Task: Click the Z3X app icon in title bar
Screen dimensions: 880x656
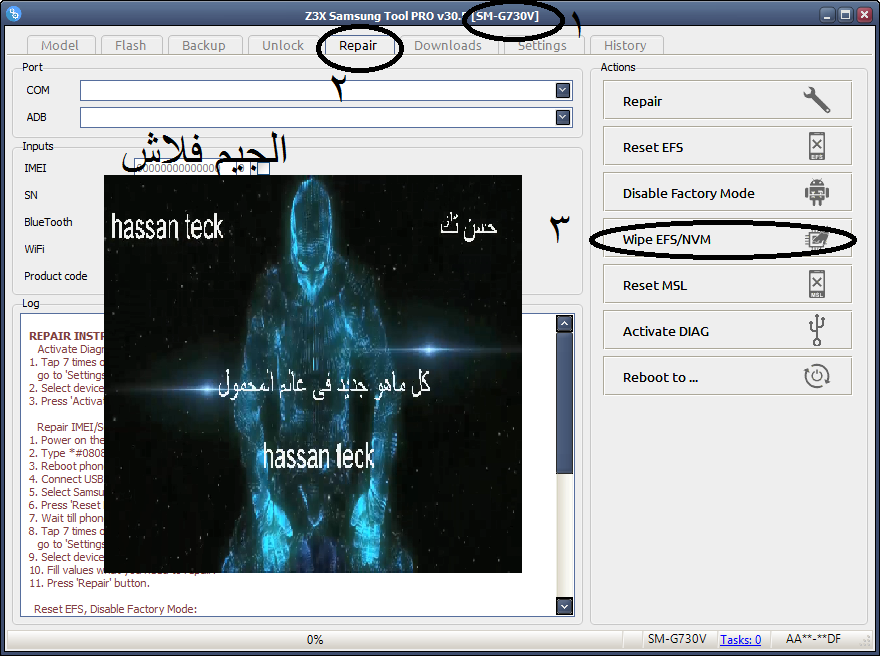Action: pyautogui.click(x=13, y=13)
